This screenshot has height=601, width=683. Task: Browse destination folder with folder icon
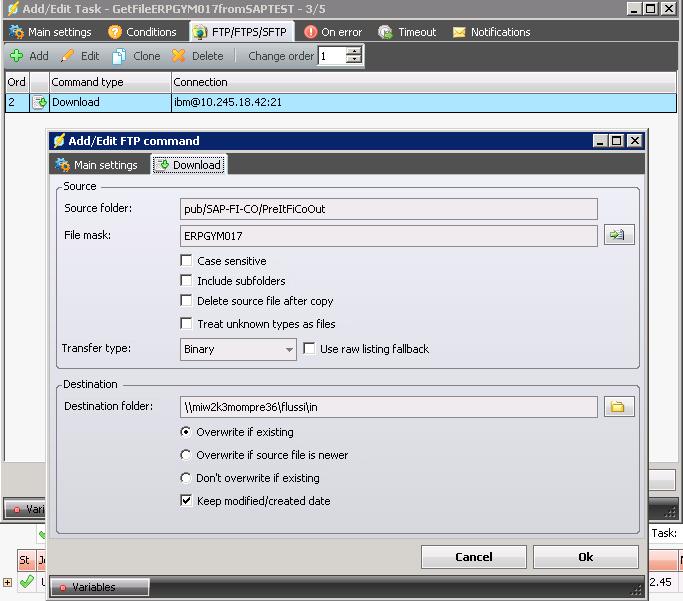[619, 407]
